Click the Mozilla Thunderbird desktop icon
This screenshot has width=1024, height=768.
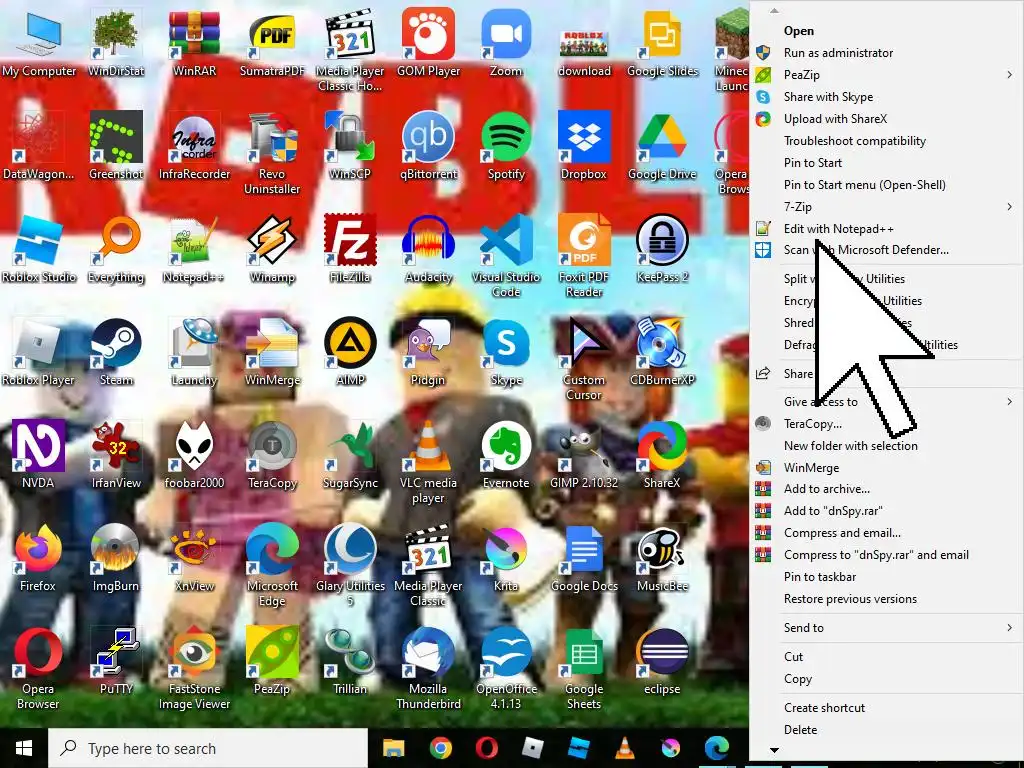click(x=428, y=669)
